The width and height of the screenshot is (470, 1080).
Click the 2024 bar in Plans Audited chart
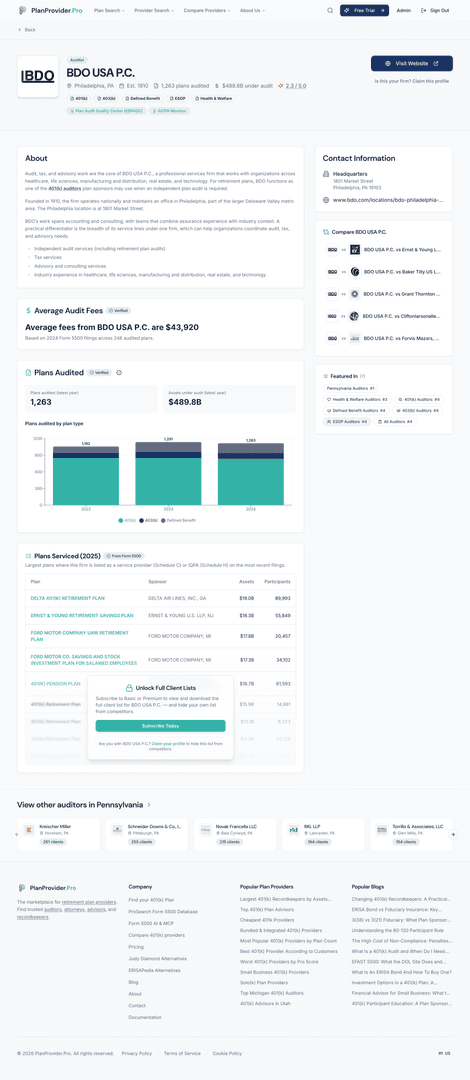[251, 475]
